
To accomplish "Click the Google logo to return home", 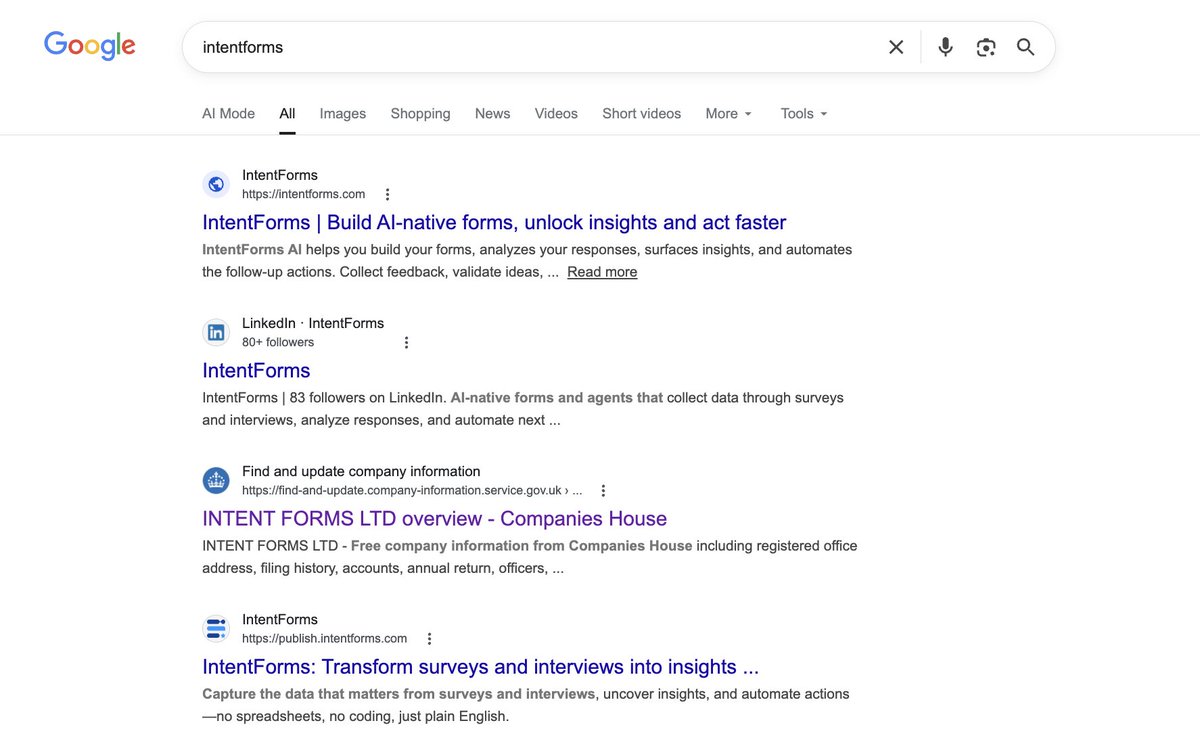I will 89,45.
